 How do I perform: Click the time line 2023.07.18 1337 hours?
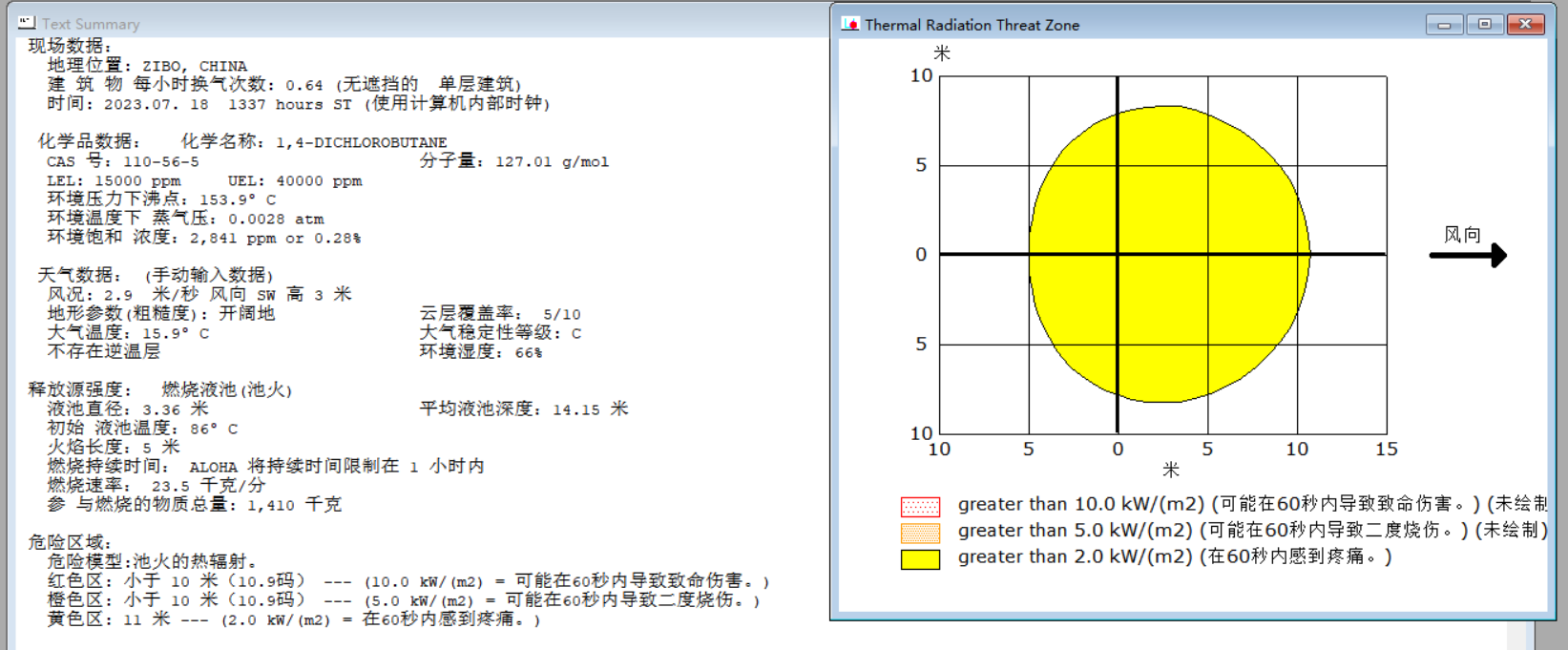pos(299,104)
